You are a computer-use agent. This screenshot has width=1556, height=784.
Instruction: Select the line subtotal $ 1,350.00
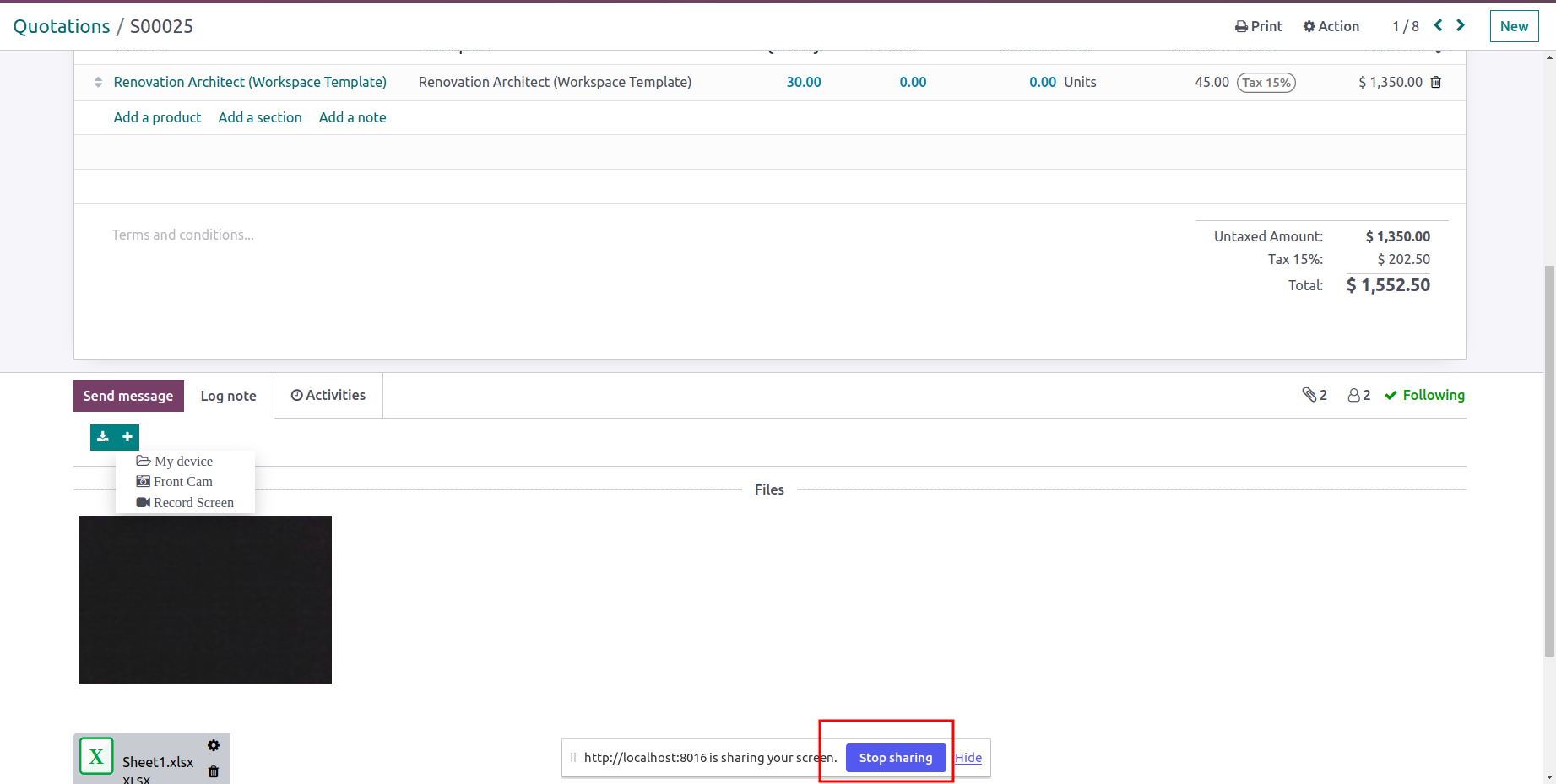(1391, 82)
